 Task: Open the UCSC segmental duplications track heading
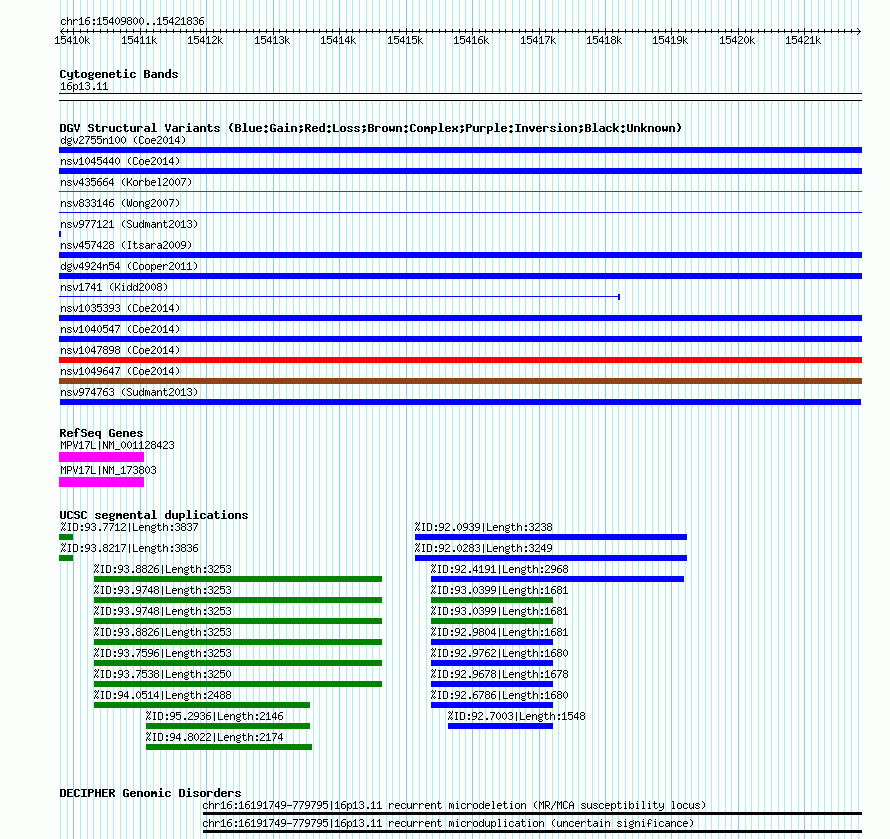pos(154,515)
